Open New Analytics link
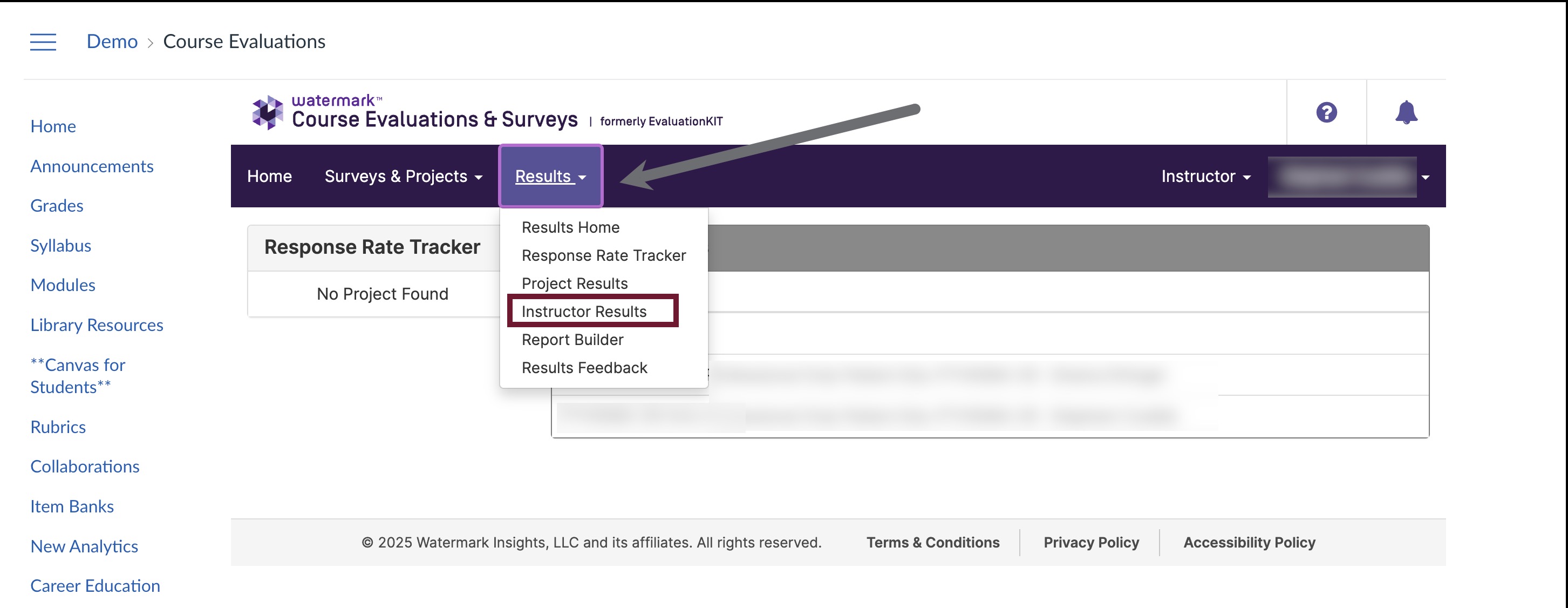 (84, 546)
